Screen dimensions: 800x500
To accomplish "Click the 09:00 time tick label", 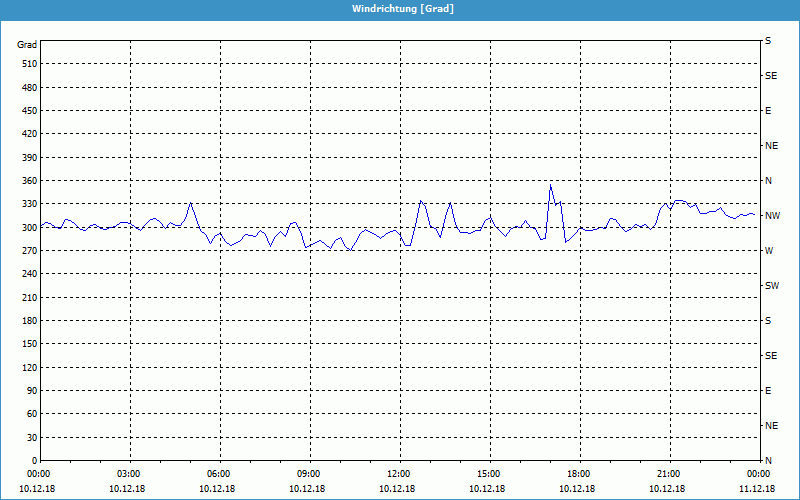I will [309, 474].
